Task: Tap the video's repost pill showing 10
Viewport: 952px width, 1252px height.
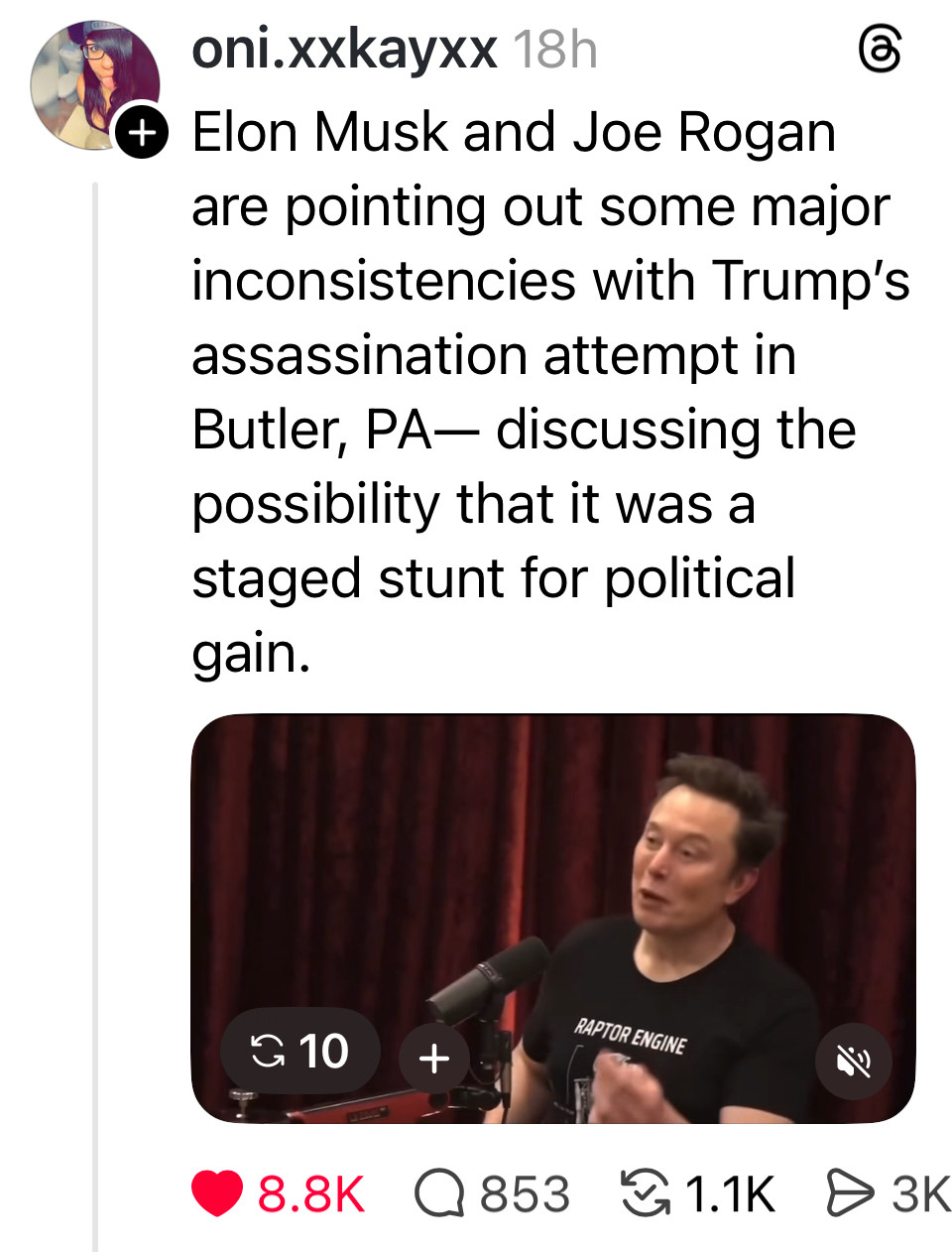Action: (299, 1052)
